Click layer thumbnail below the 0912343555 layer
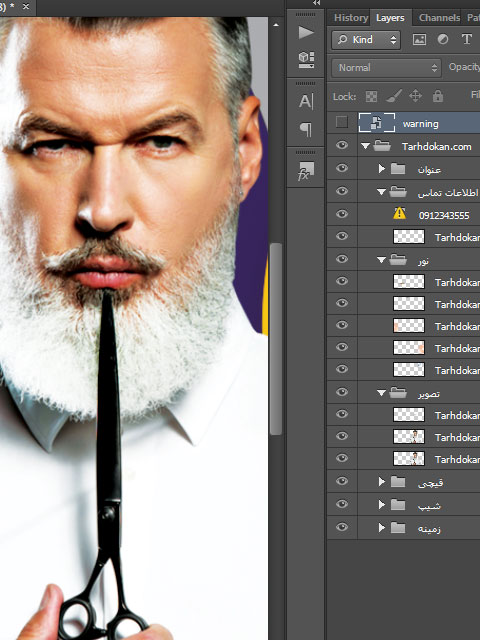 pos(409,236)
